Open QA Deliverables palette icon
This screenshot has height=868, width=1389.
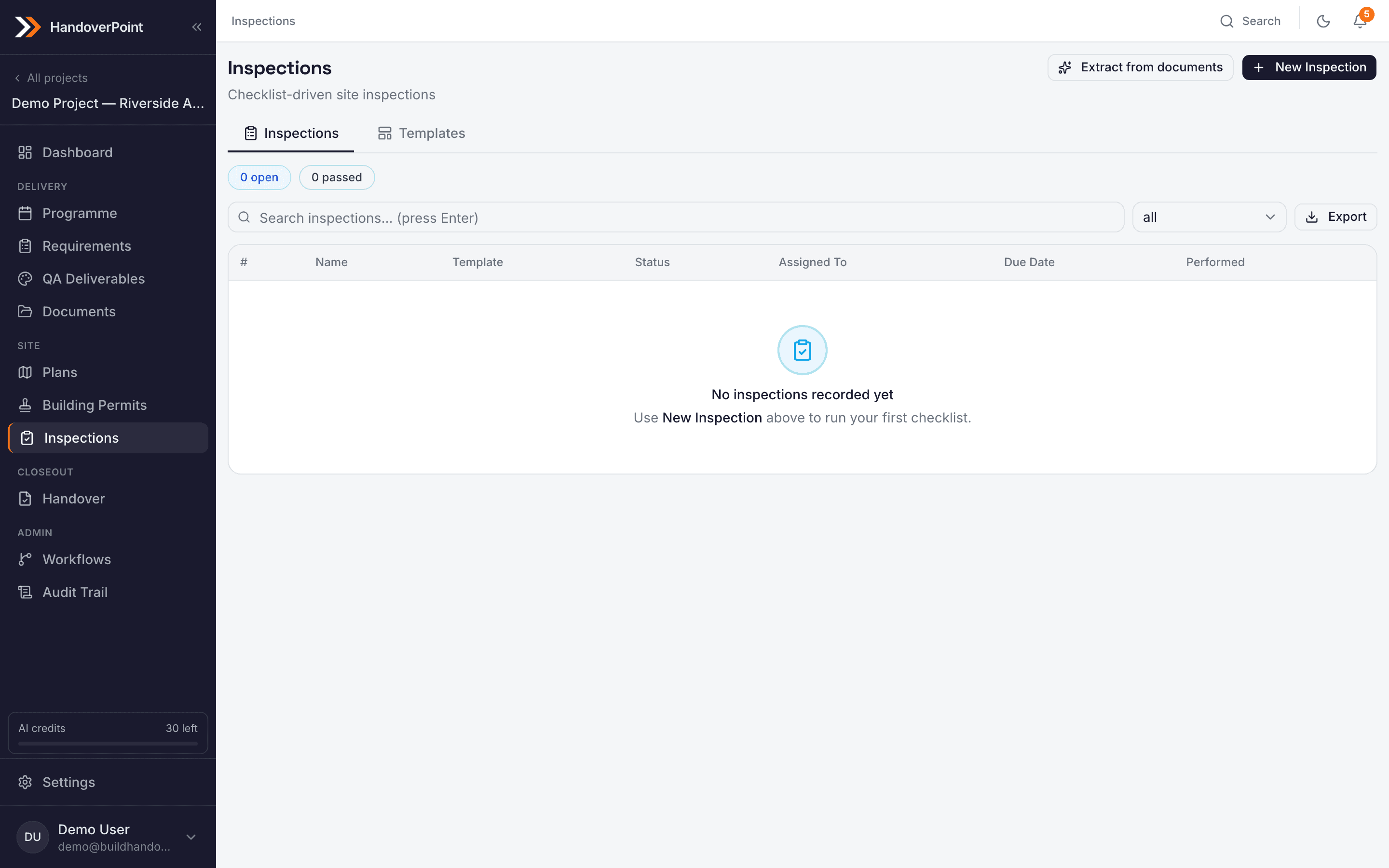[x=25, y=279]
